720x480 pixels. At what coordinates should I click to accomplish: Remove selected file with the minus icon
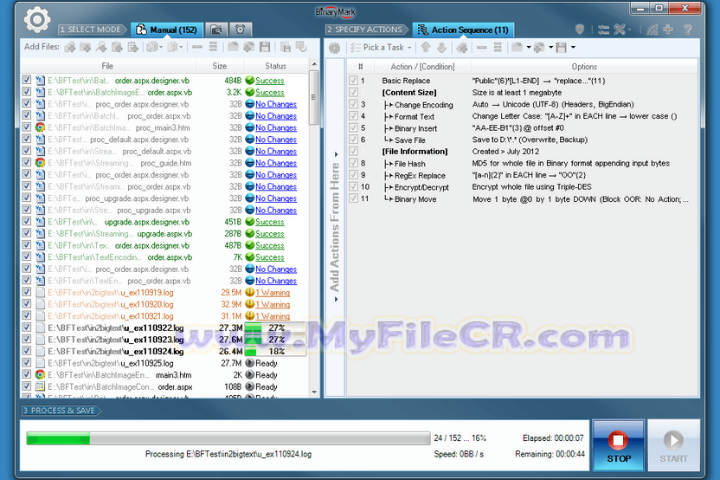(x=197, y=47)
